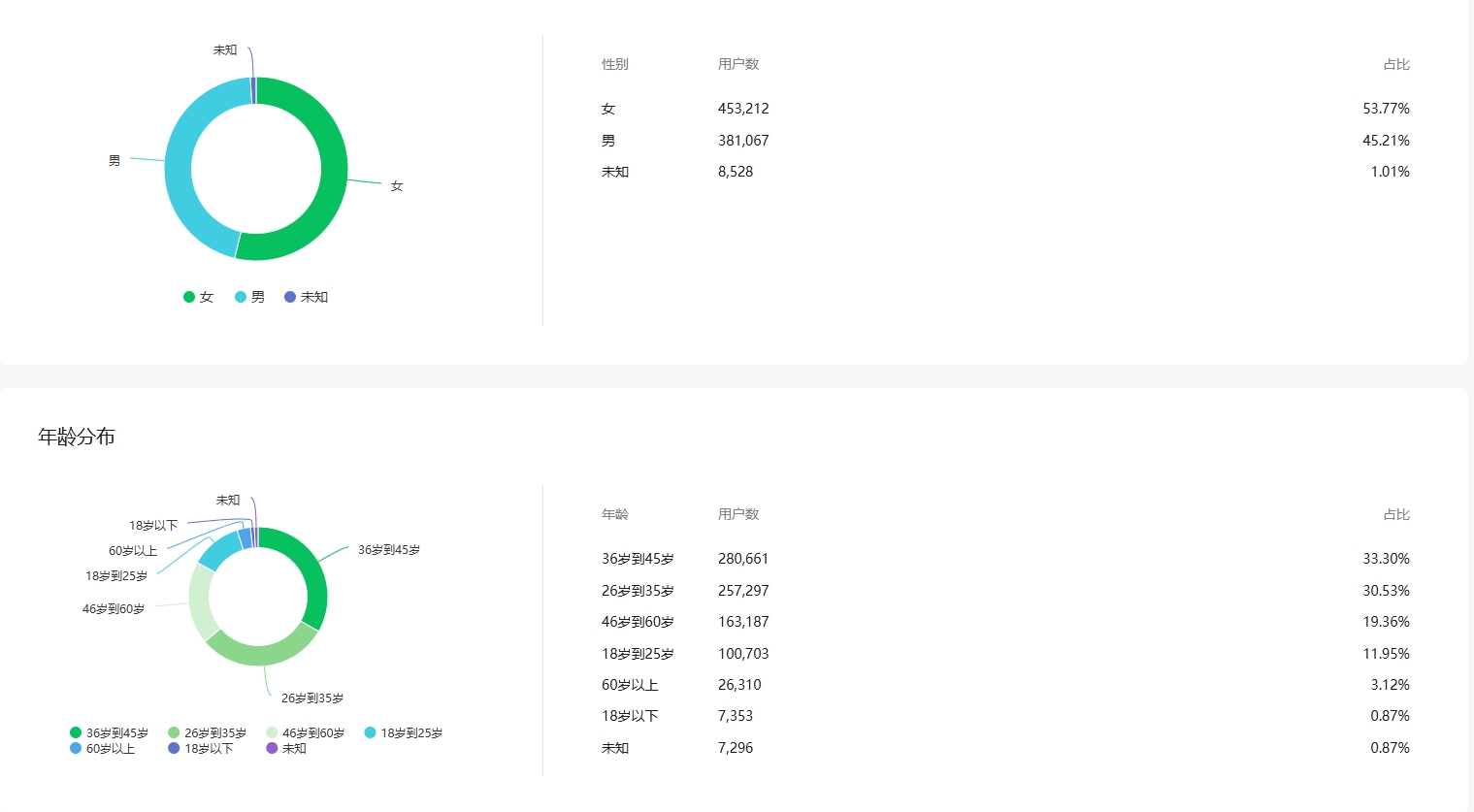Toggle 18岁到25岁 legend item in age chart
The height and width of the screenshot is (812, 1474).
(x=403, y=733)
